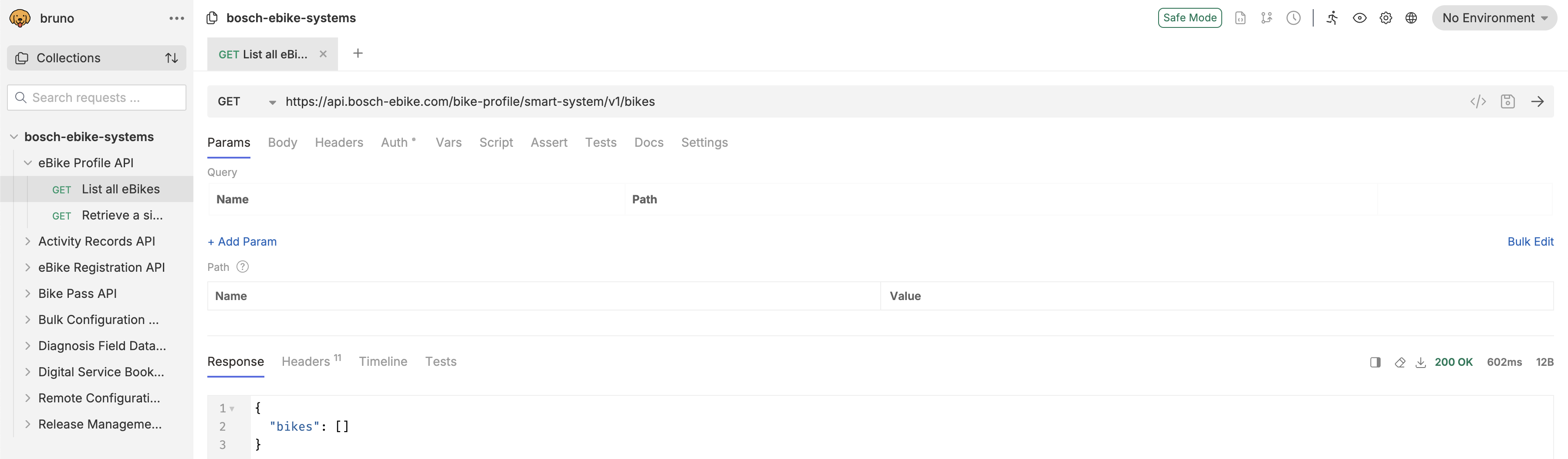Collapse the eBike Profile API folder
The image size is (1568, 459).
[x=28, y=162]
